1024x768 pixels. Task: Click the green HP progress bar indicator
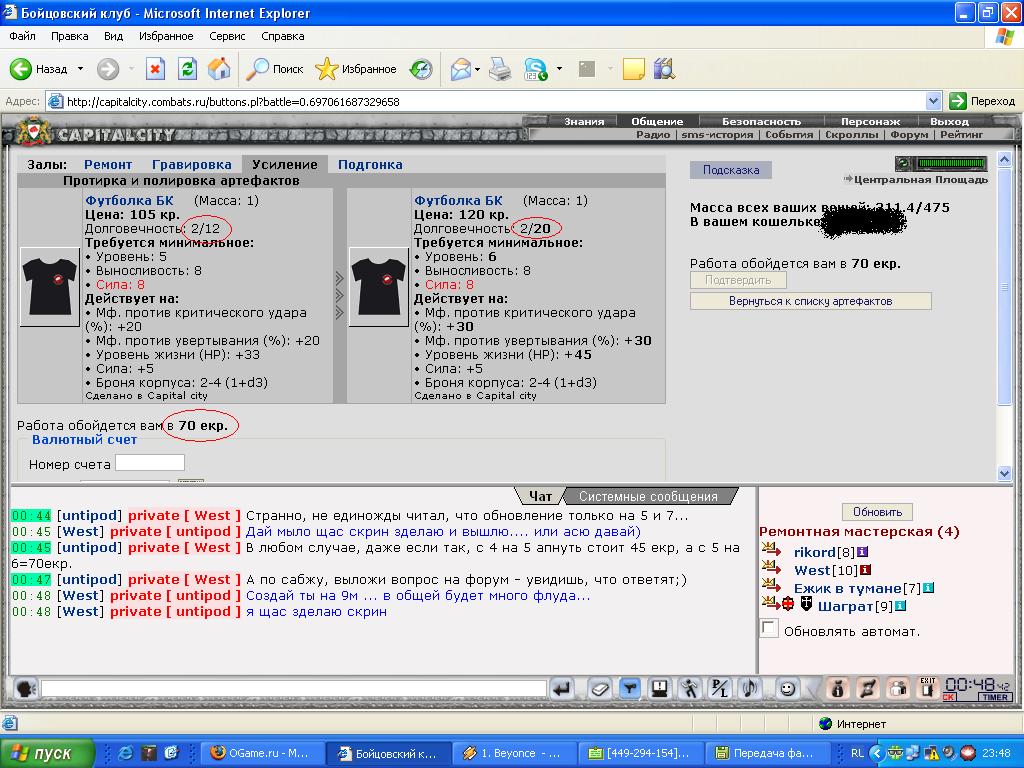click(952, 163)
